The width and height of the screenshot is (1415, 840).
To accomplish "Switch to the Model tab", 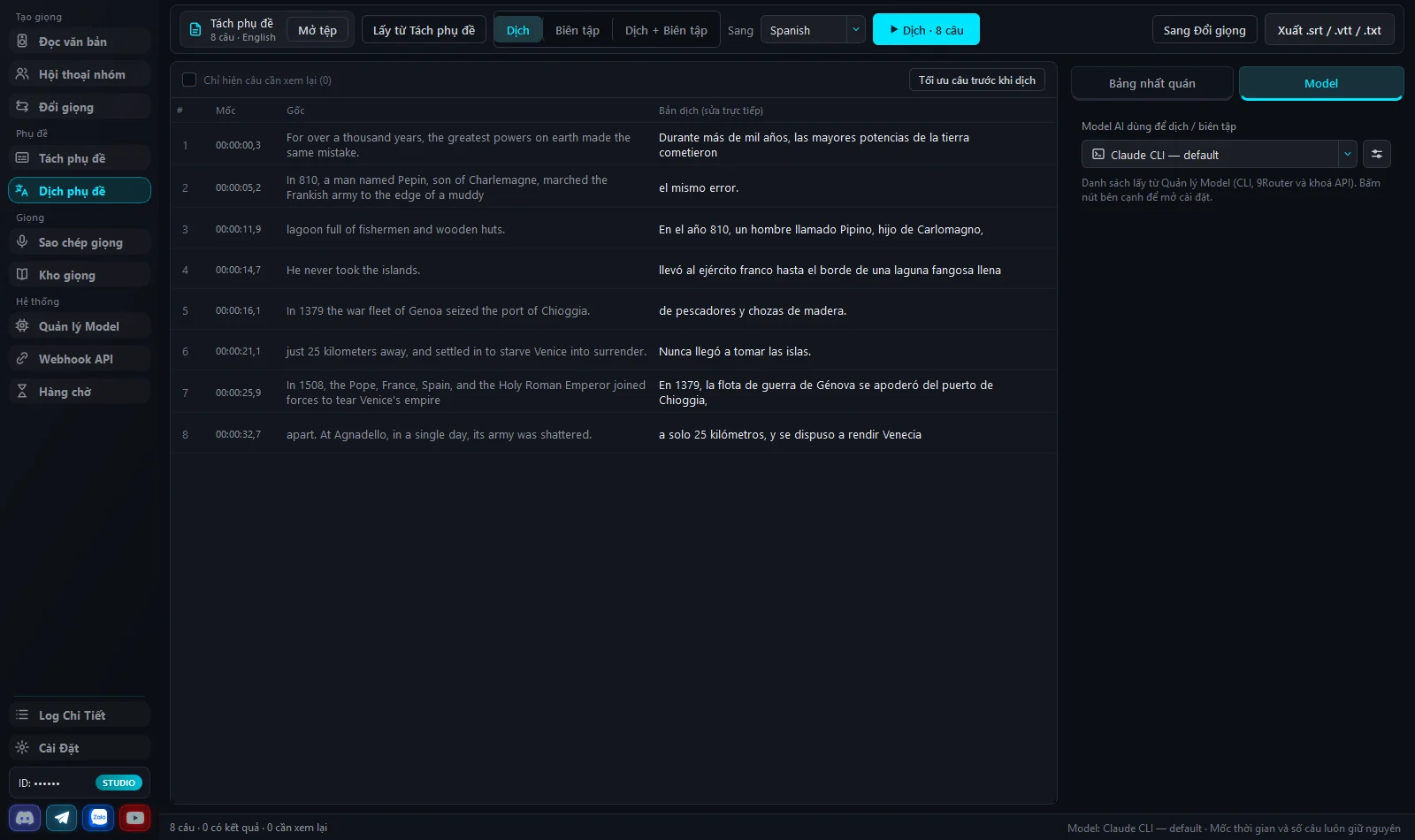I will [x=1321, y=83].
